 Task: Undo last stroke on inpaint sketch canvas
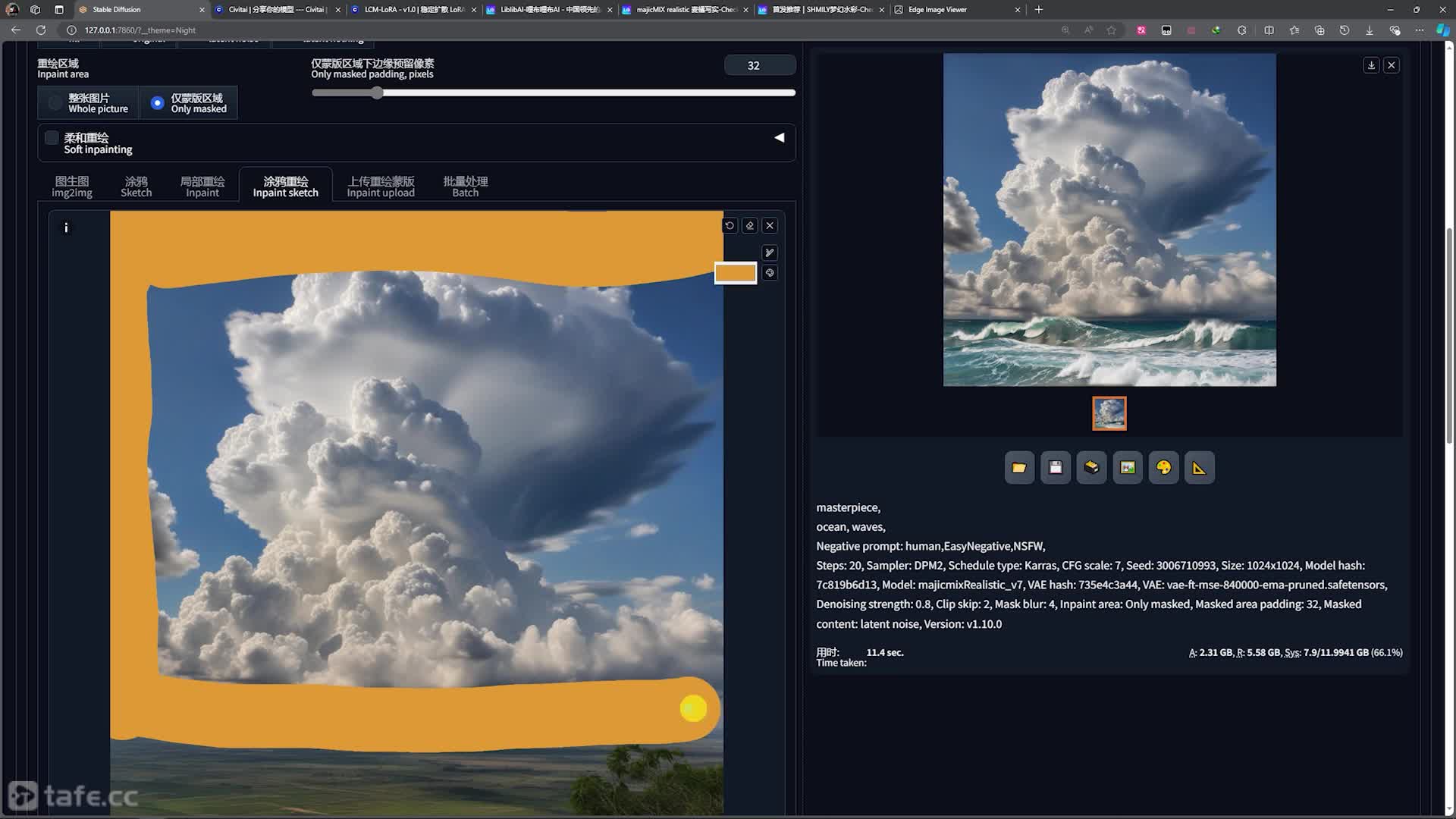pyautogui.click(x=730, y=225)
